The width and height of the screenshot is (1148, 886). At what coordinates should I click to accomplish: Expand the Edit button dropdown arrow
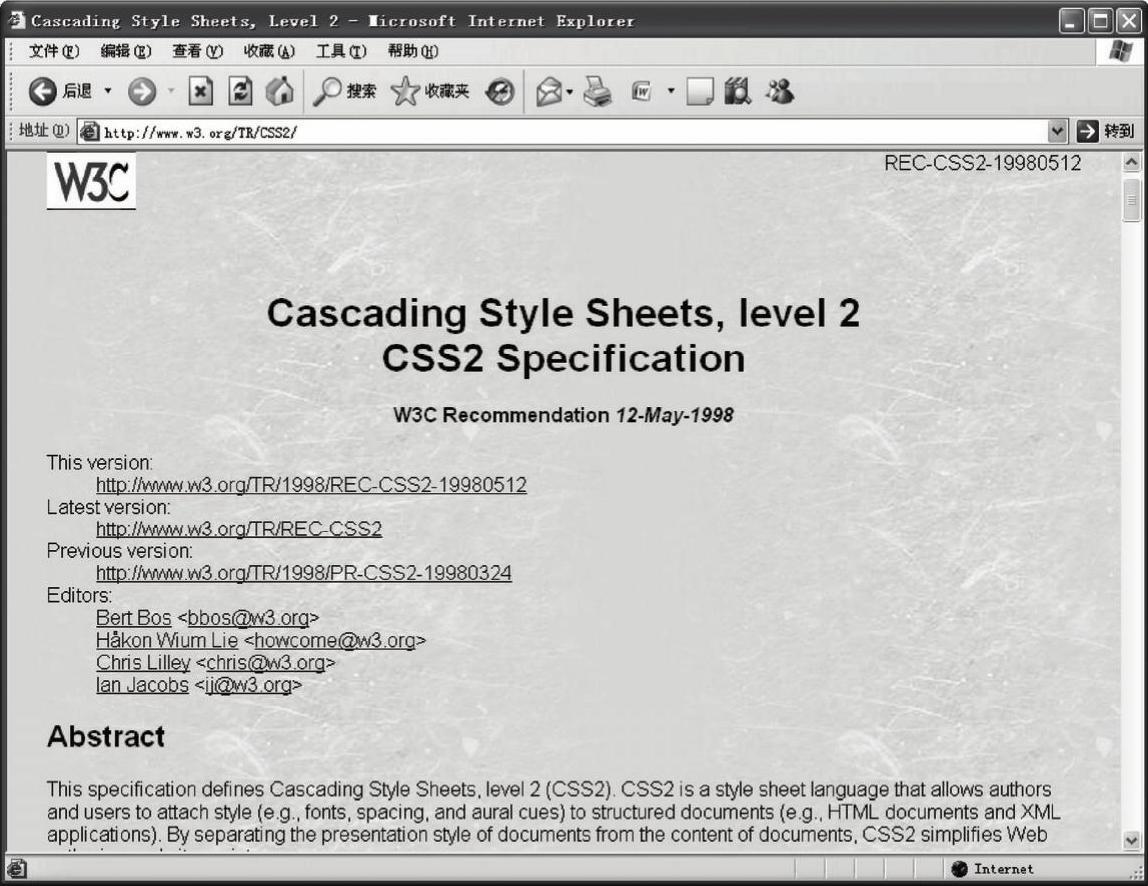[671, 92]
